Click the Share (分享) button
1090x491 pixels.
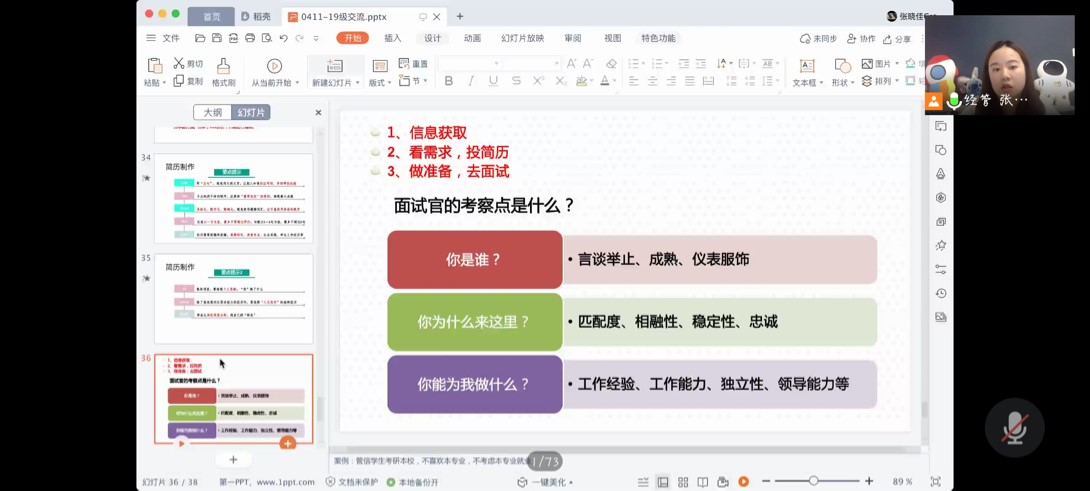pos(897,39)
